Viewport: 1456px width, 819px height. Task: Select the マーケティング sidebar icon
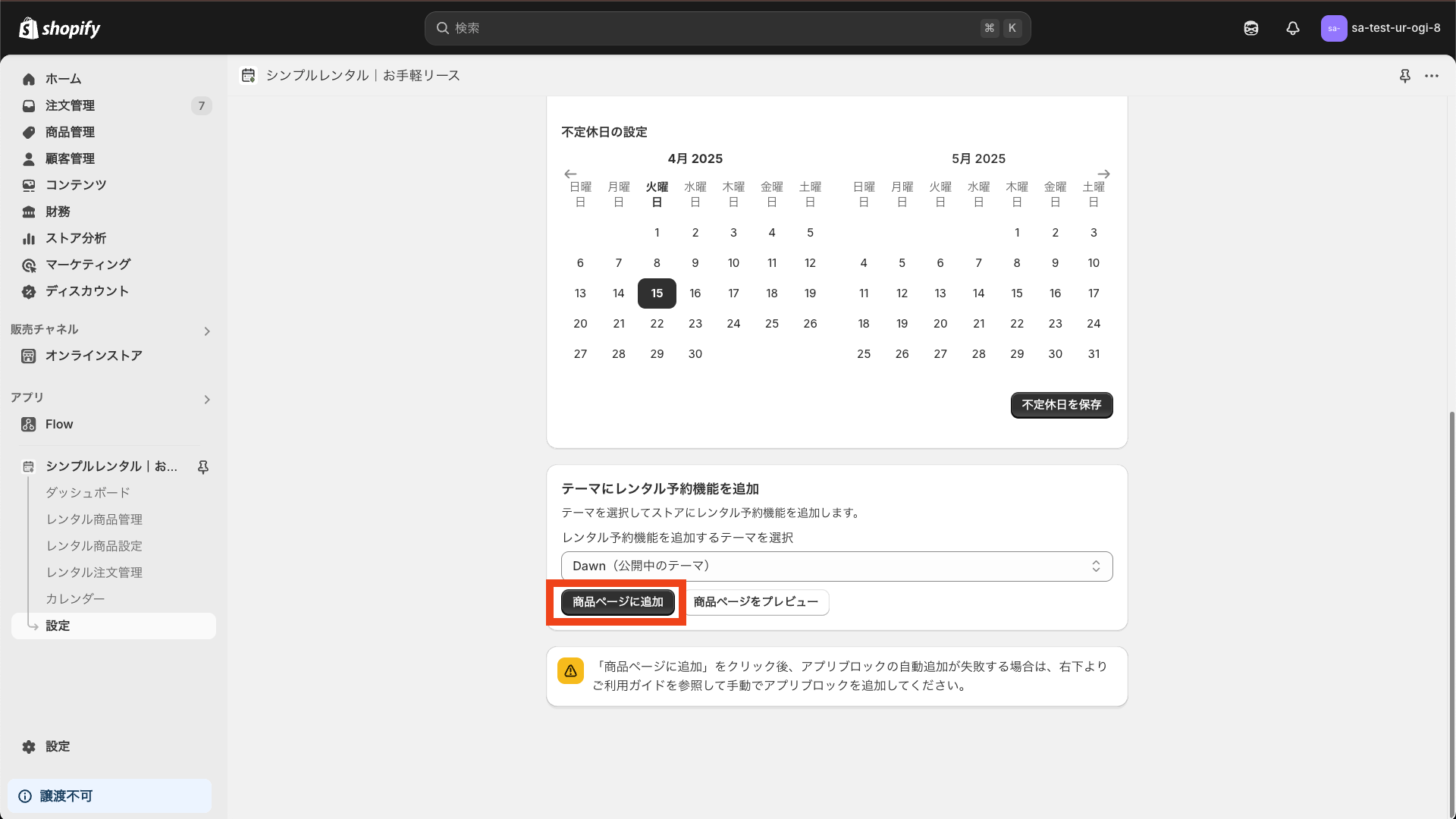click(29, 265)
